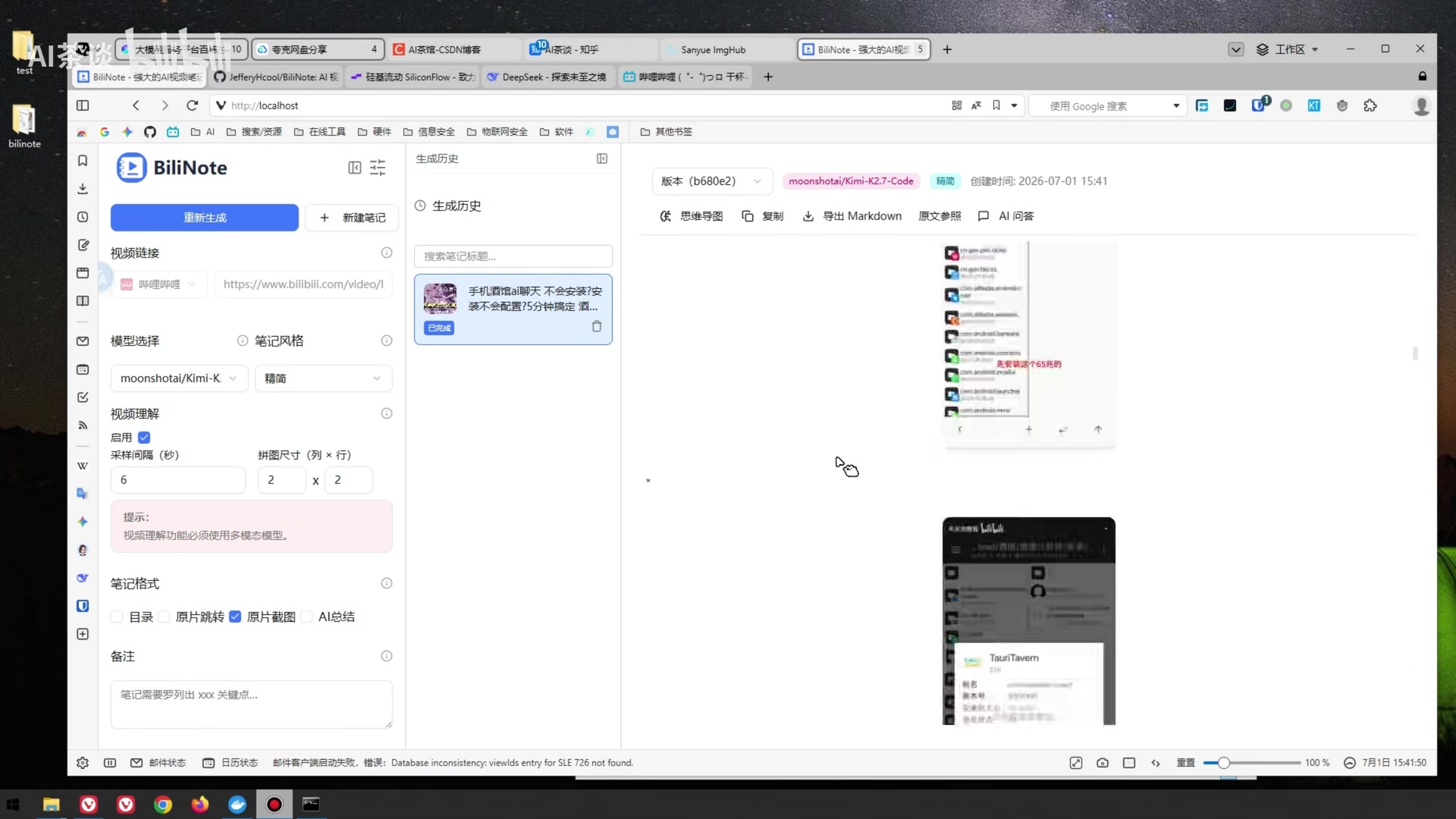This screenshot has height=819, width=1456.
Task: Collapse the BiliNote form sidebar
Action: point(354,168)
